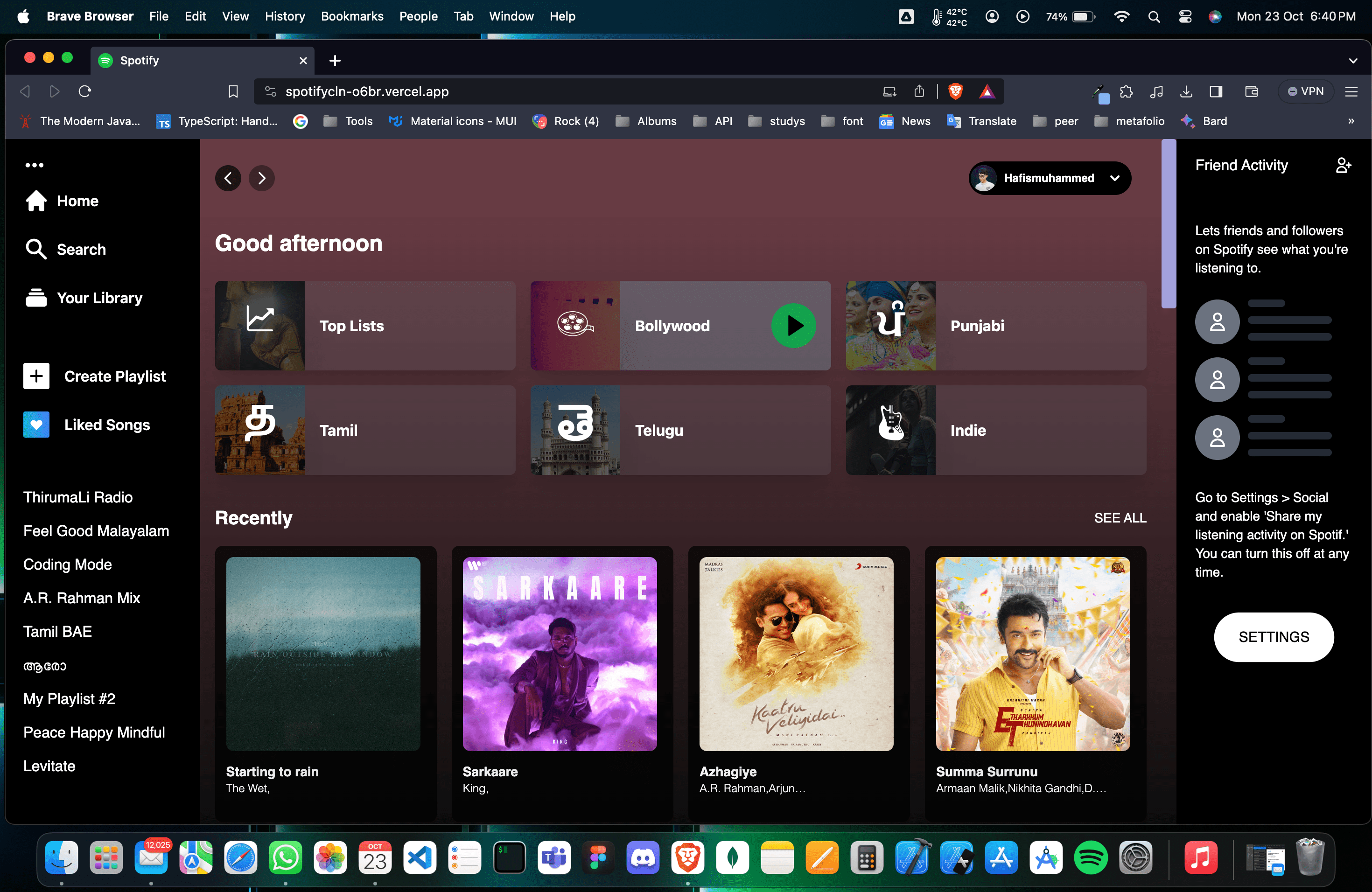
Task: Select Search in the Spotify sidebar
Action: tap(81, 249)
